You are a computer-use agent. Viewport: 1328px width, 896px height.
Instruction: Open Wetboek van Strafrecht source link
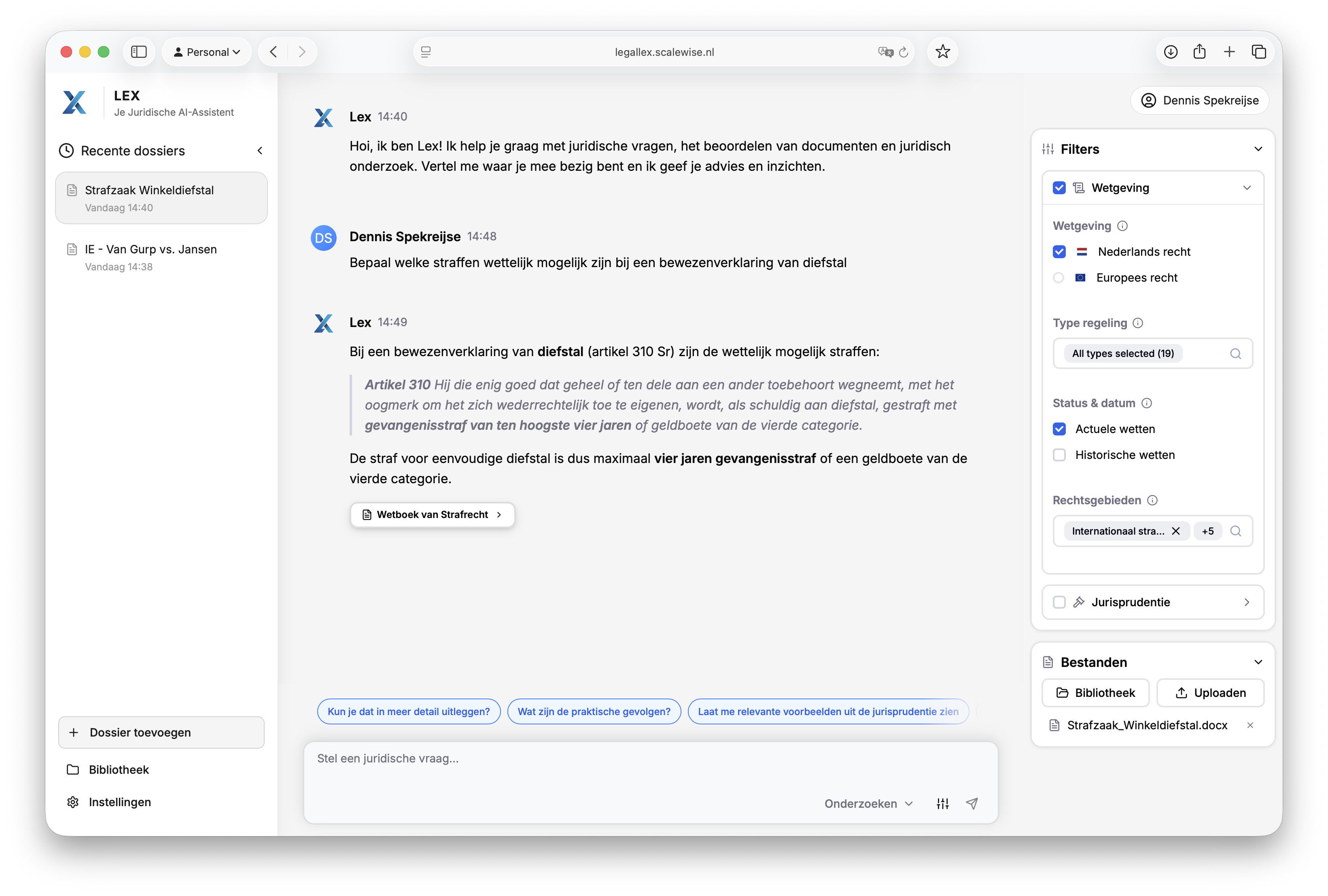[433, 514]
